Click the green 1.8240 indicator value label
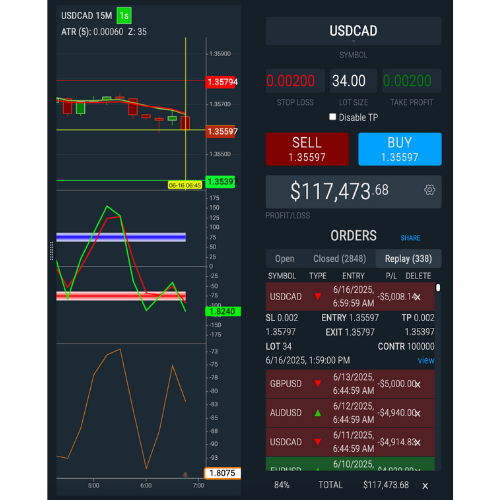The height and width of the screenshot is (500, 500). coord(223,311)
